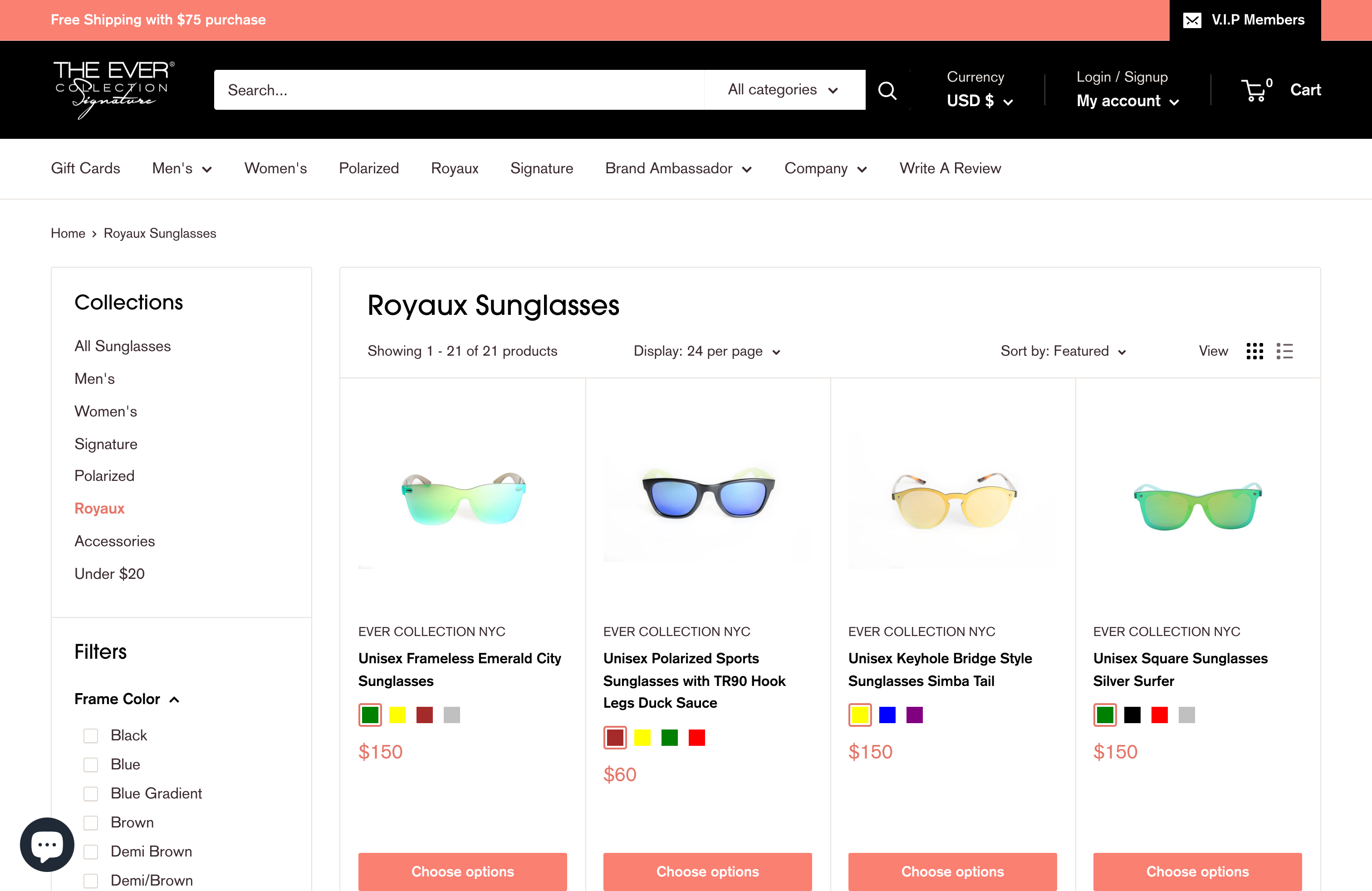This screenshot has width=1372, height=891.
Task: Click Choose options for Silver Surfer sunglasses
Action: coord(1197,871)
